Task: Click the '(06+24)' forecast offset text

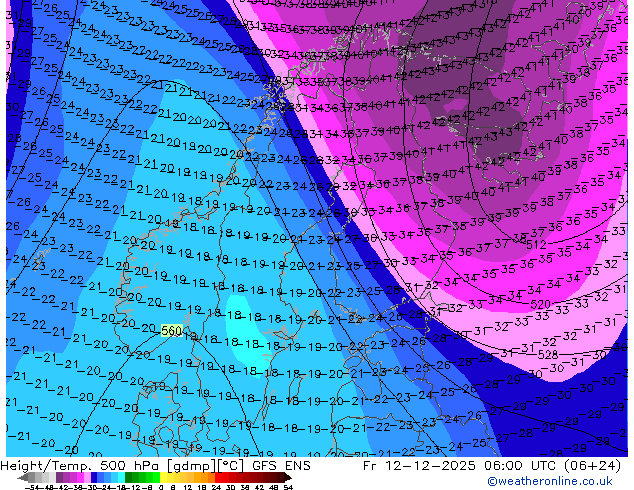Action: (x=593, y=466)
